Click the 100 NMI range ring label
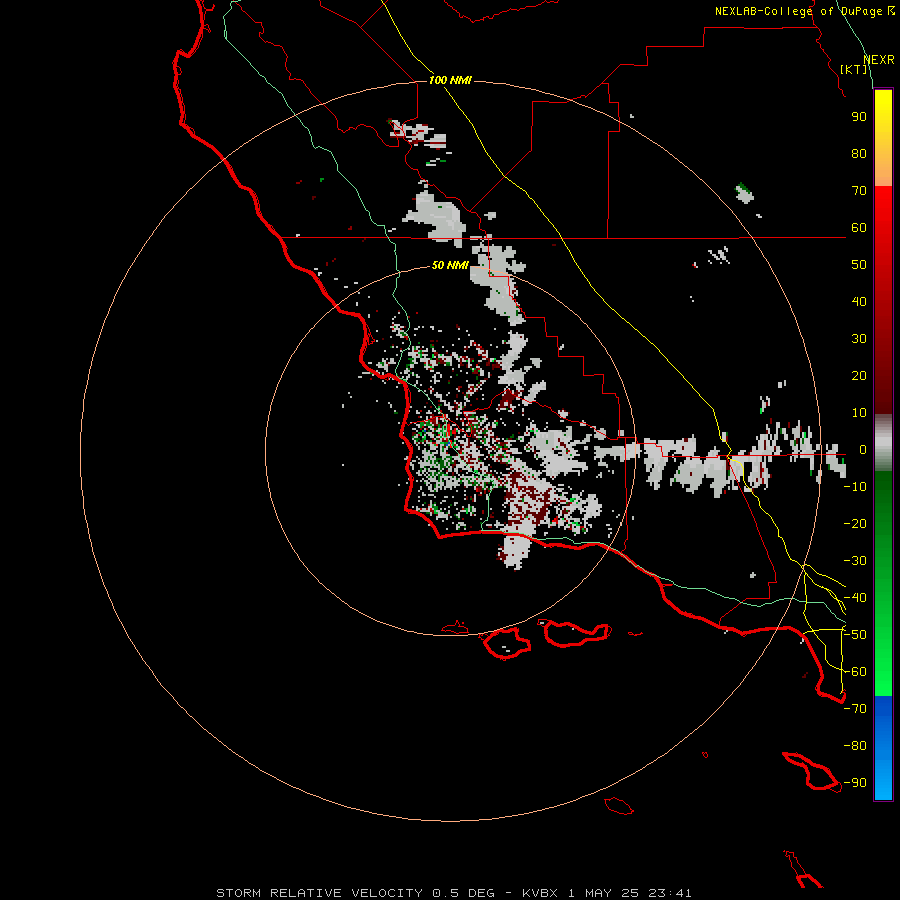This screenshot has width=900, height=900. click(450, 80)
